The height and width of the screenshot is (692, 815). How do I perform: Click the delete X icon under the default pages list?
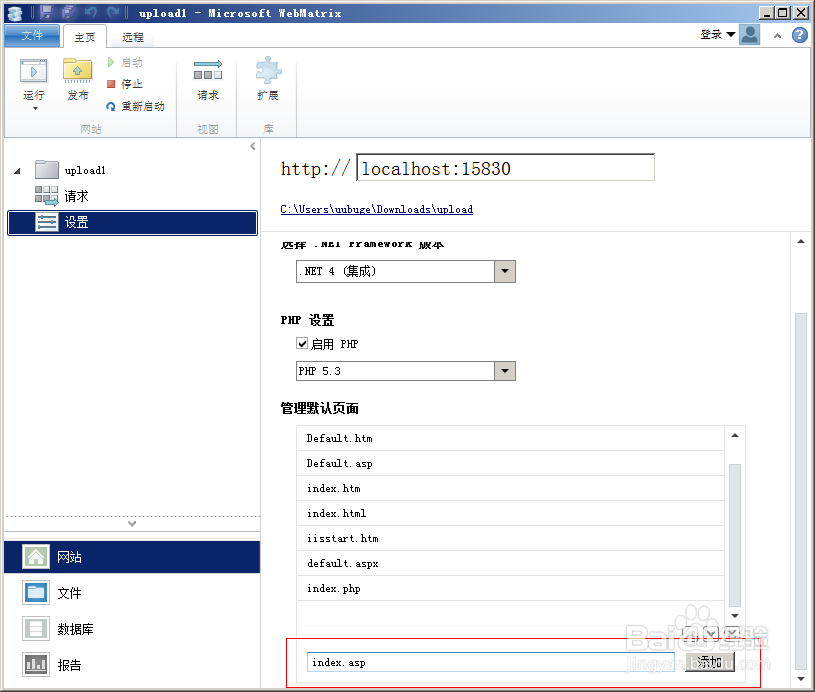(x=732, y=633)
